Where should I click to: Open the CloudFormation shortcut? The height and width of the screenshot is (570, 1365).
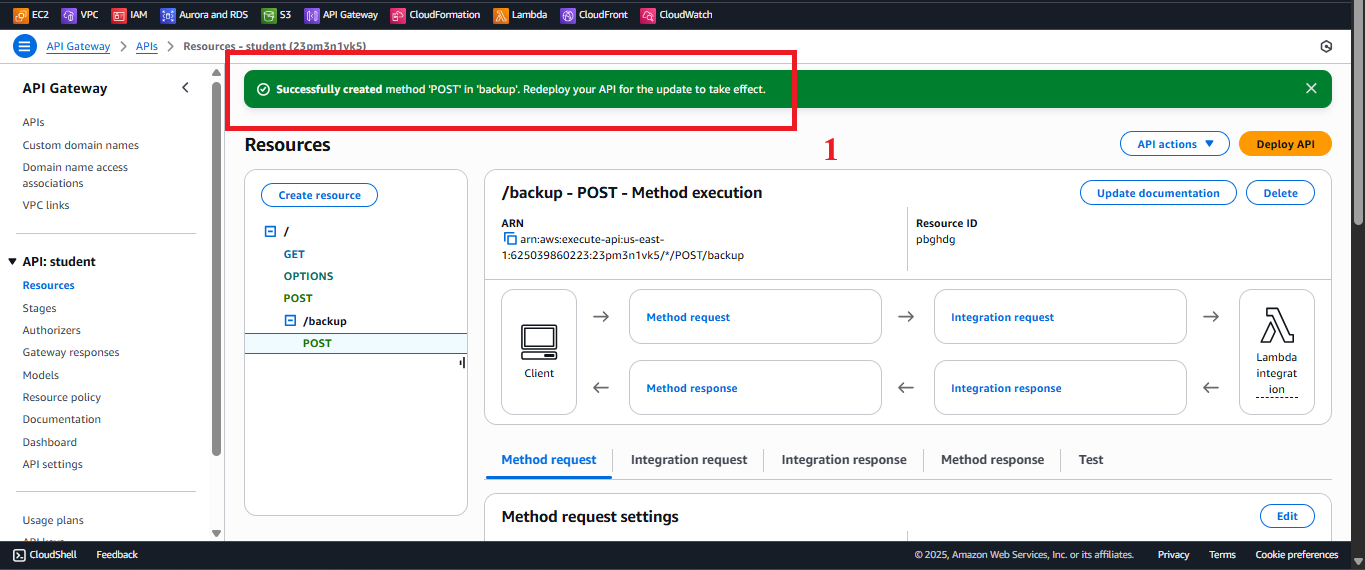(x=436, y=15)
